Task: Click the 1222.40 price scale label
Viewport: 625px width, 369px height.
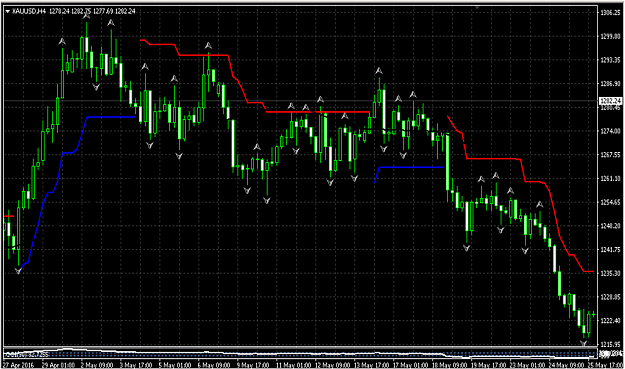Action: coord(610,321)
